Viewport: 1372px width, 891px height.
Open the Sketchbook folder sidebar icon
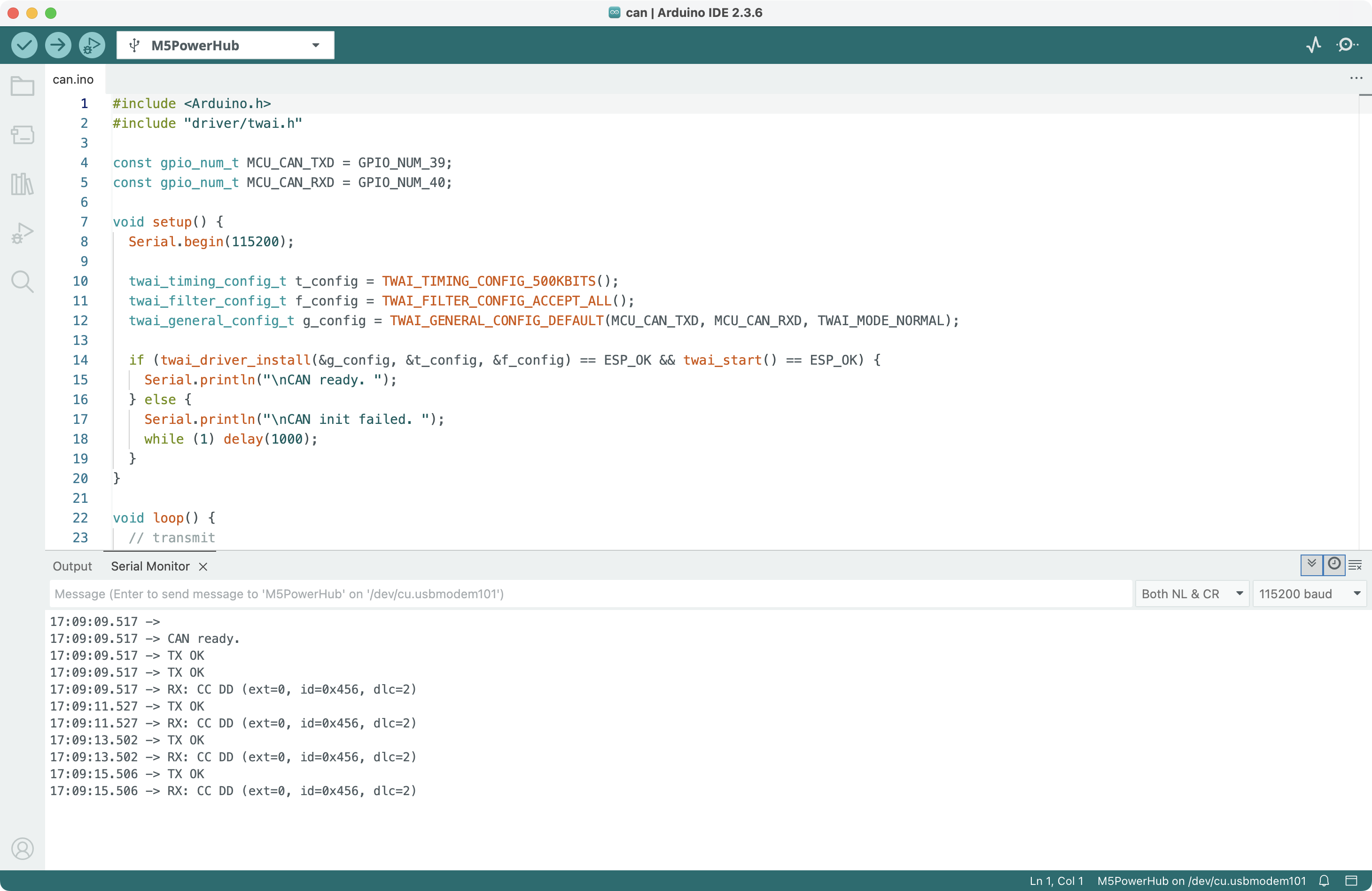(x=23, y=86)
